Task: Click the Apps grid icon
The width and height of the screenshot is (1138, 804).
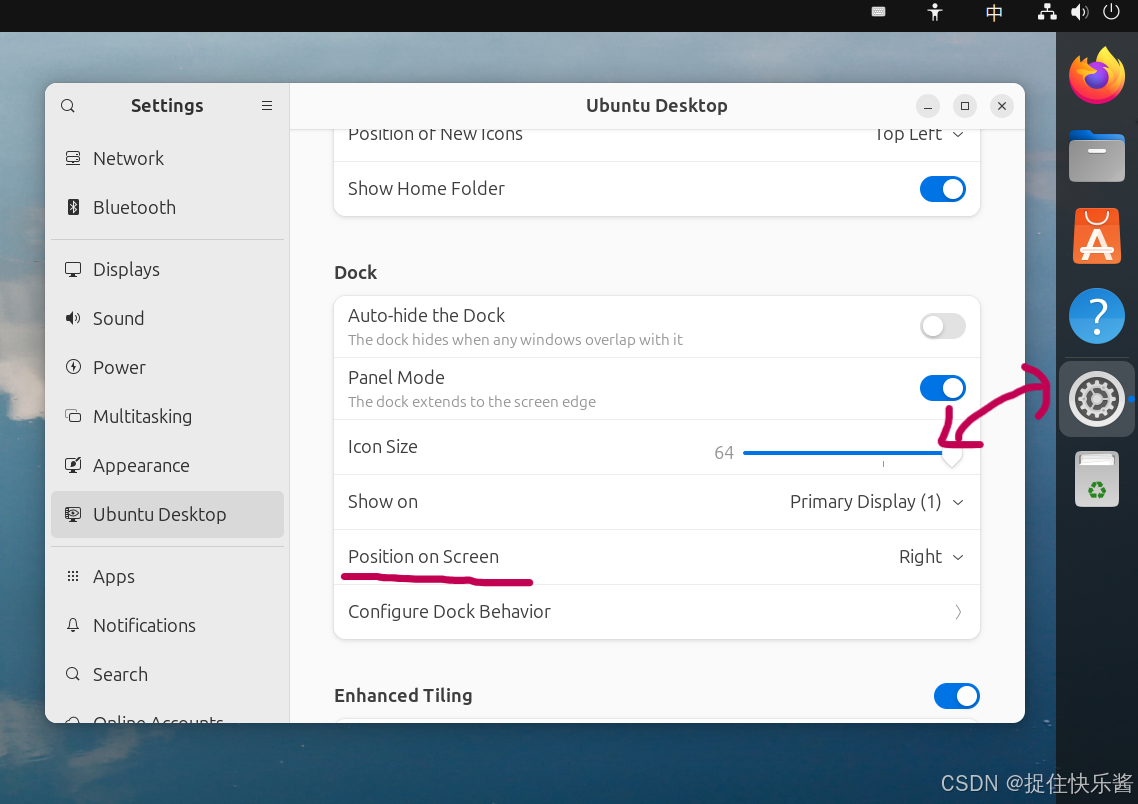Action: (73, 576)
